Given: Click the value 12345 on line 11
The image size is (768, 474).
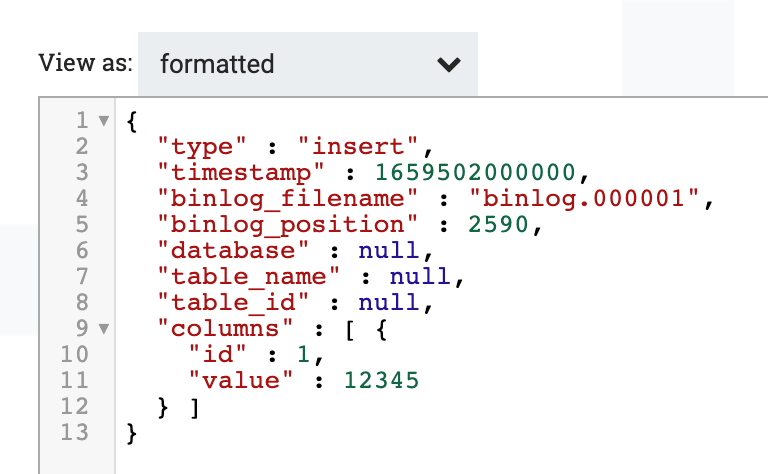Looking at the screenshot, I should click(382, 380).
